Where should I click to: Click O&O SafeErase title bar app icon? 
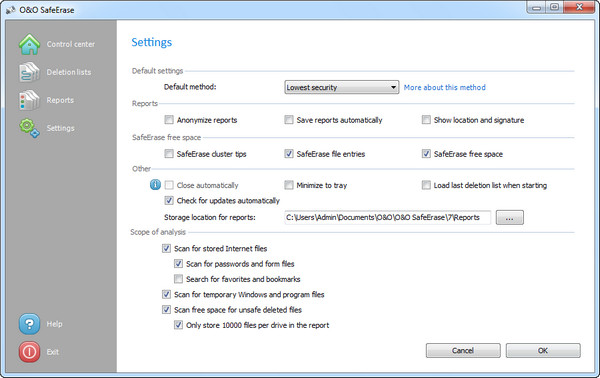click(x=10, y=10)
